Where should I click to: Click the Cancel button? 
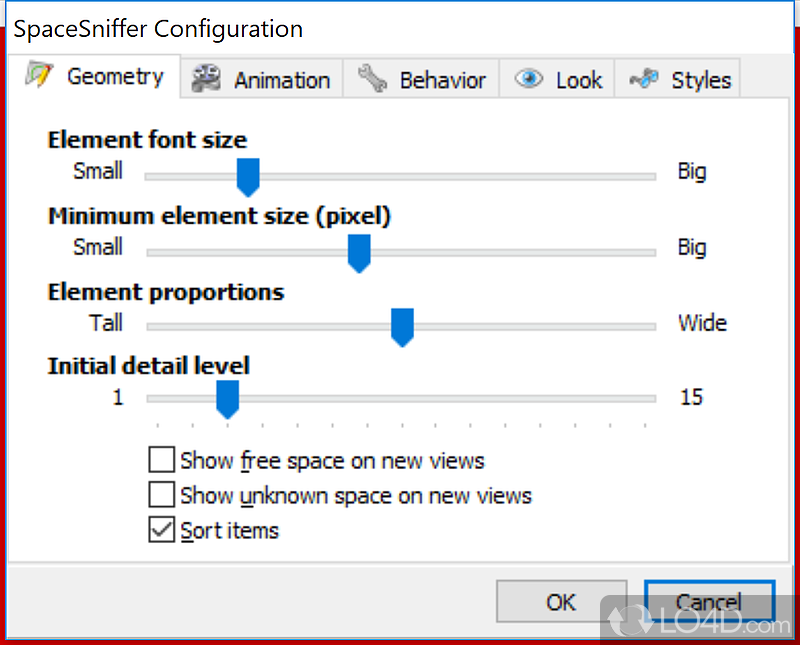tap(709, 601)
